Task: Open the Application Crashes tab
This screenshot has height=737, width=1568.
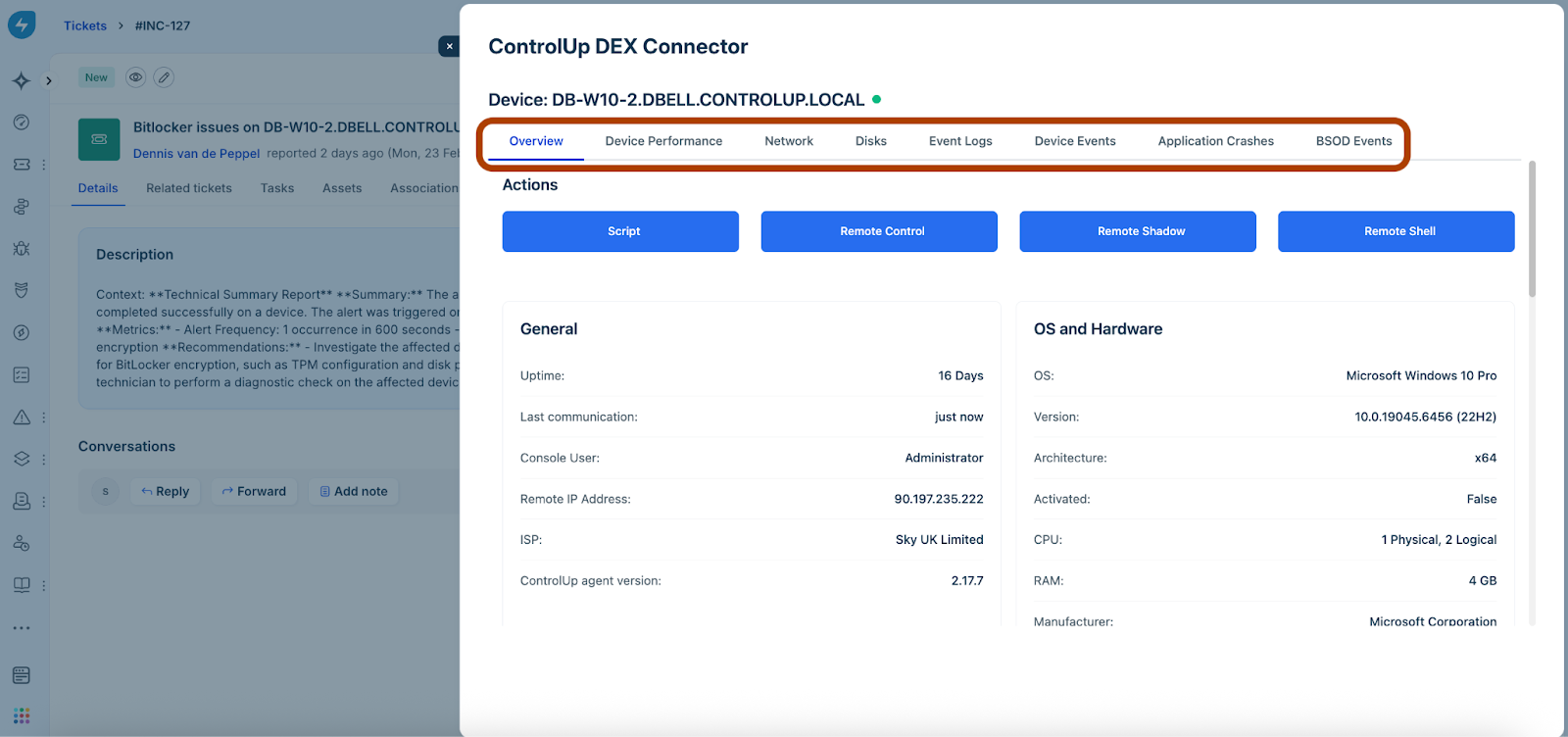Action: click(x=1216, y=141)
